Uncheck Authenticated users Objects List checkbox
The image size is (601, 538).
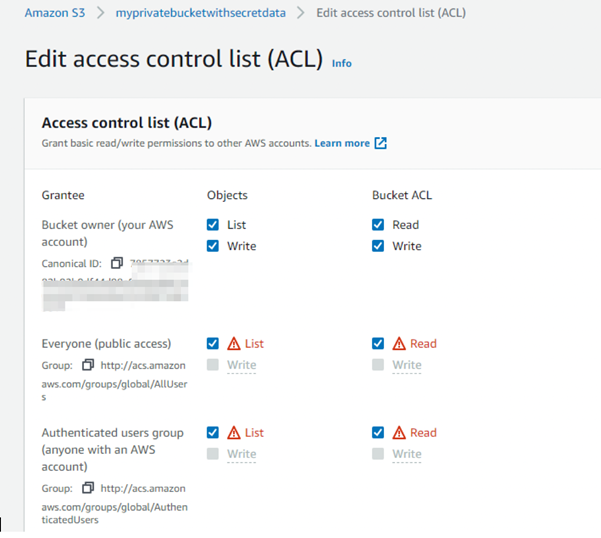[x=213, y=433]
